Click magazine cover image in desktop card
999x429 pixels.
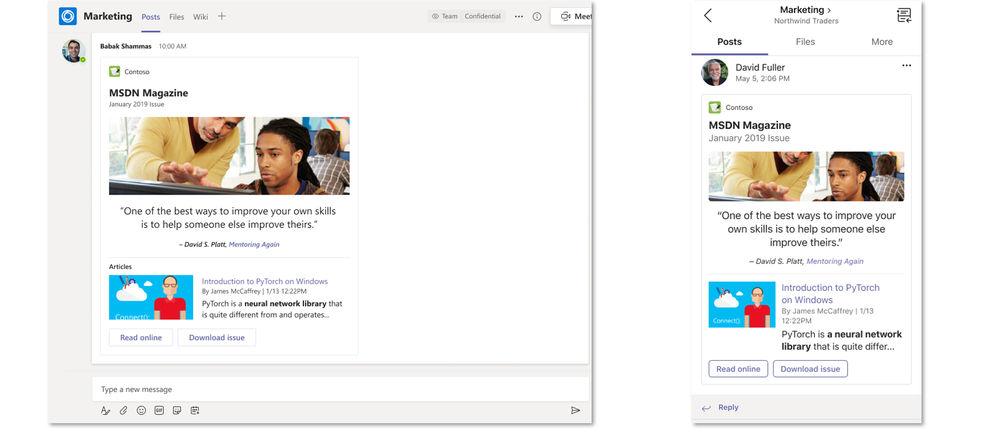pyautogui.click(x=229, y=156)
